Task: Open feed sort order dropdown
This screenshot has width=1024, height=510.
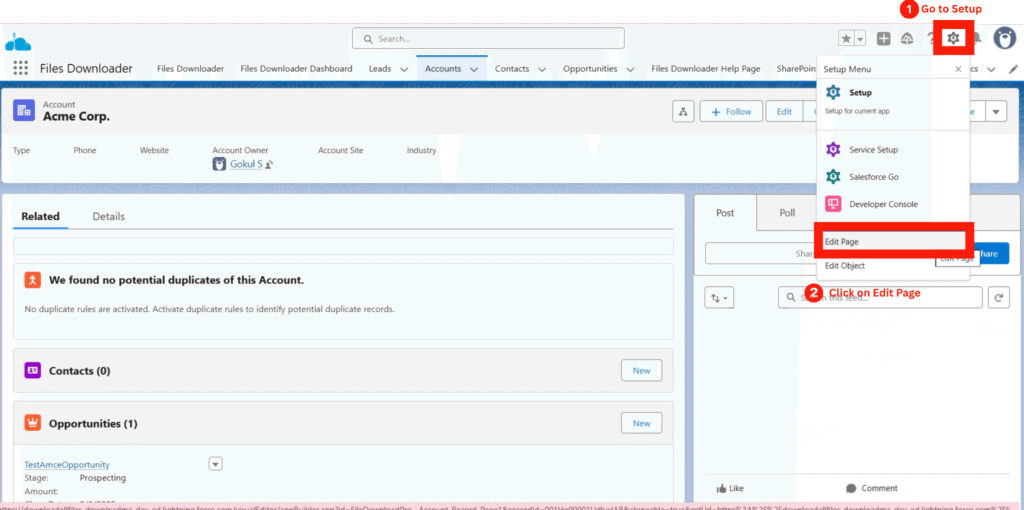Action: [x=720, y=297]
